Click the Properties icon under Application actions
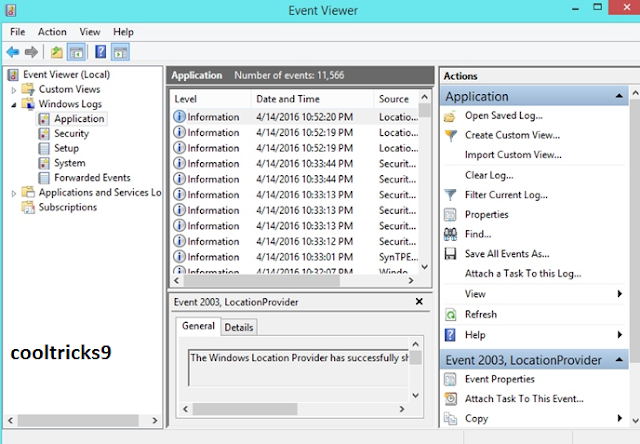 450,215
